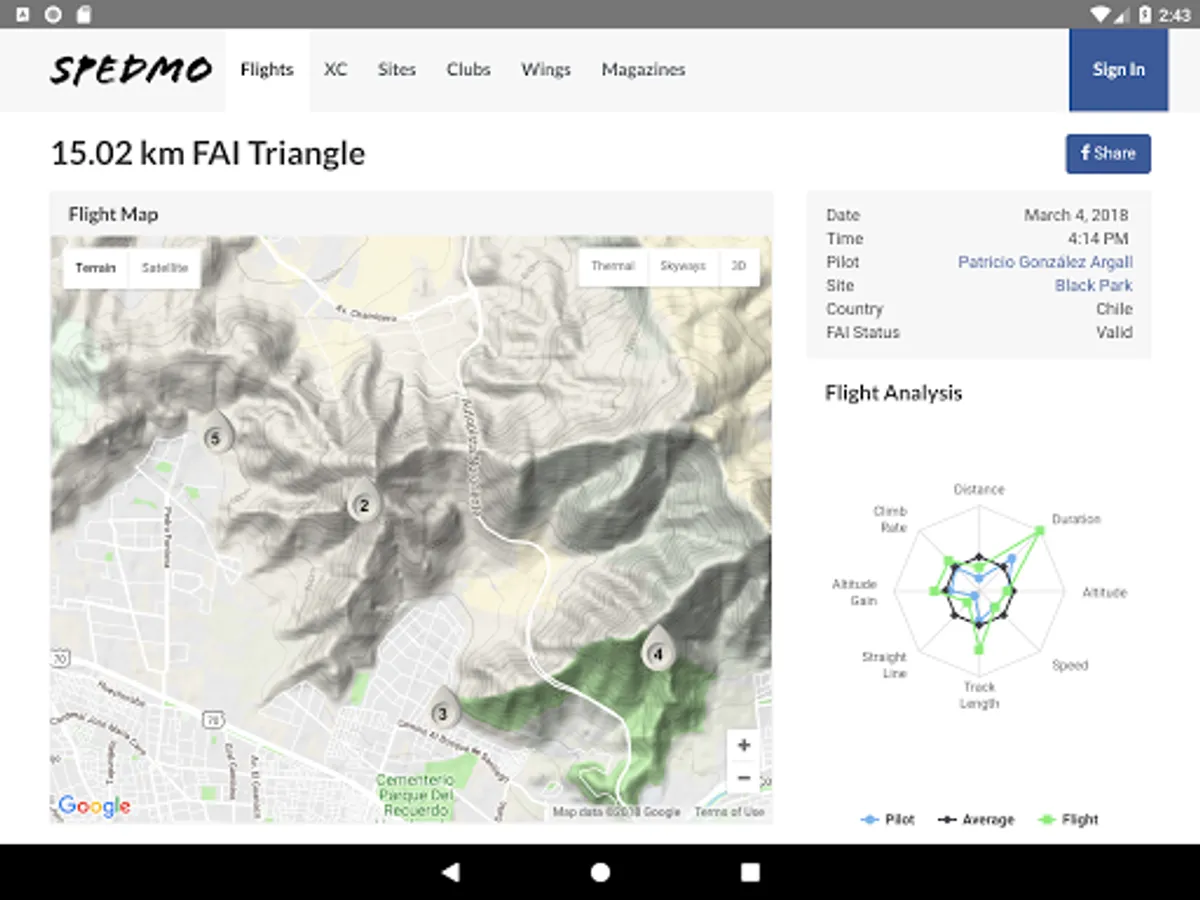Open the Sites tab
Screen dimensions: 1200x900
coord(396,70)
